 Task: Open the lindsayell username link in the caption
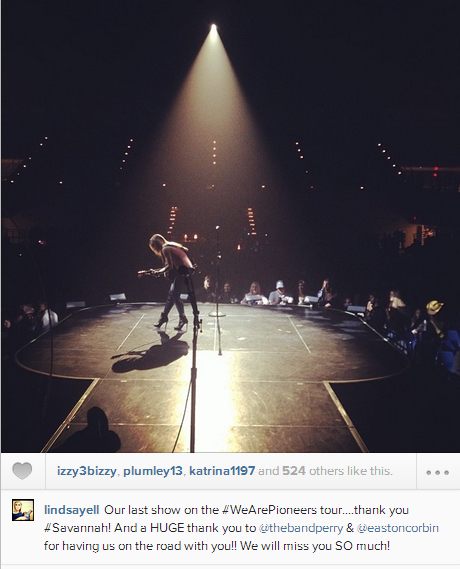point(71,510)
